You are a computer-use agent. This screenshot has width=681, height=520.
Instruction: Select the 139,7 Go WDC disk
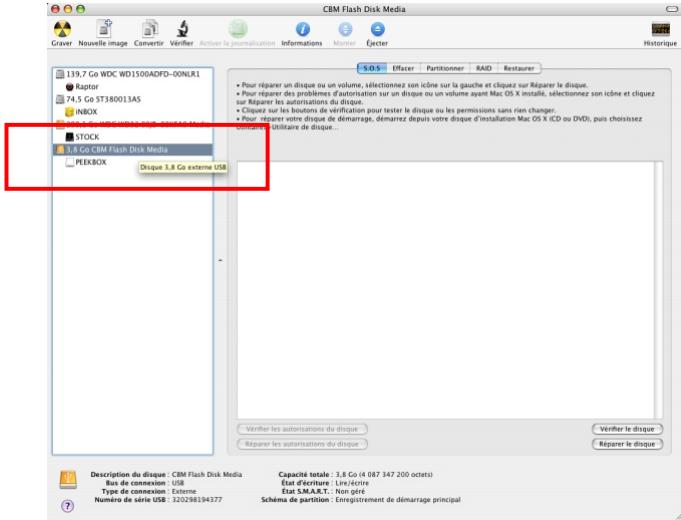pyautogui.click(x=132, y=74)
